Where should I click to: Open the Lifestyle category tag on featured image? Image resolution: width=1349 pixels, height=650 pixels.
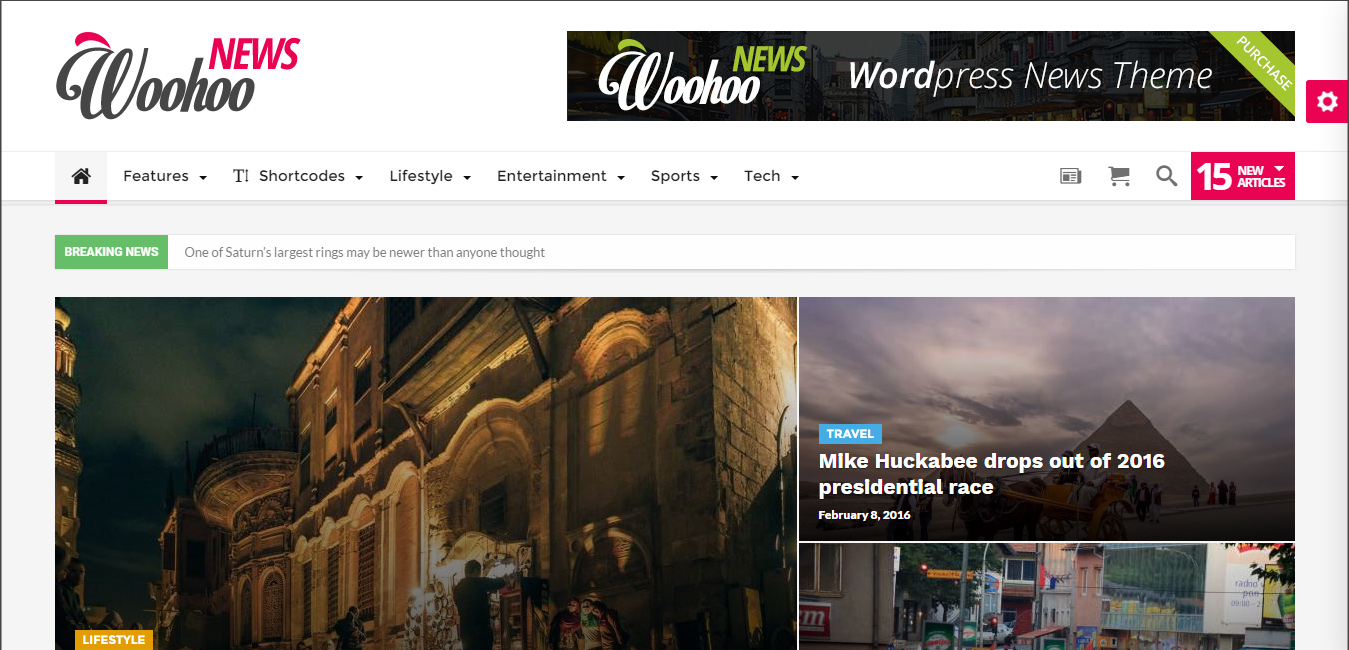point(114,640)
